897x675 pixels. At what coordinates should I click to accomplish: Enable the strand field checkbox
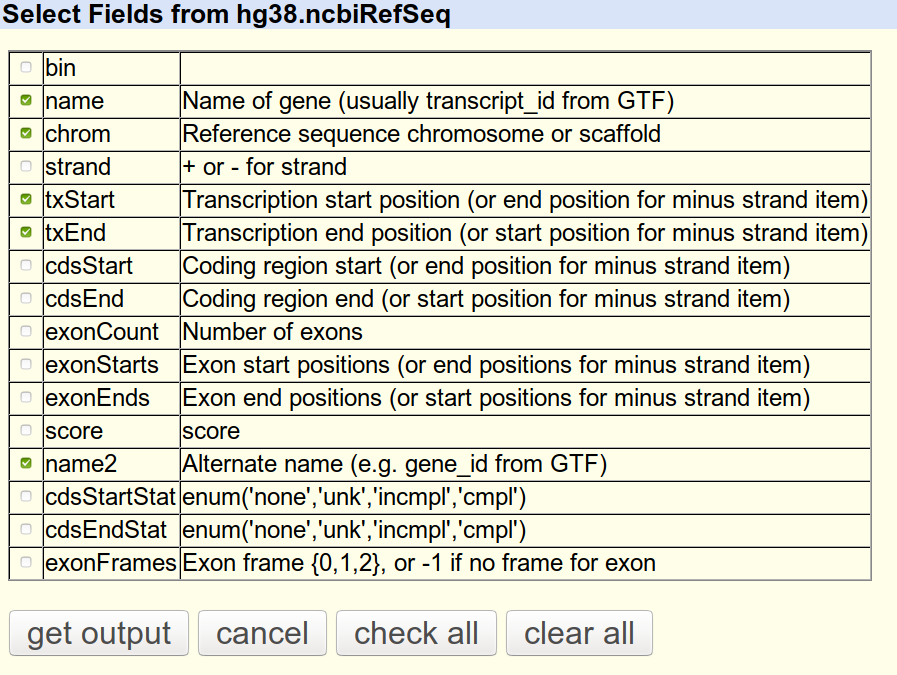[26, 167]
